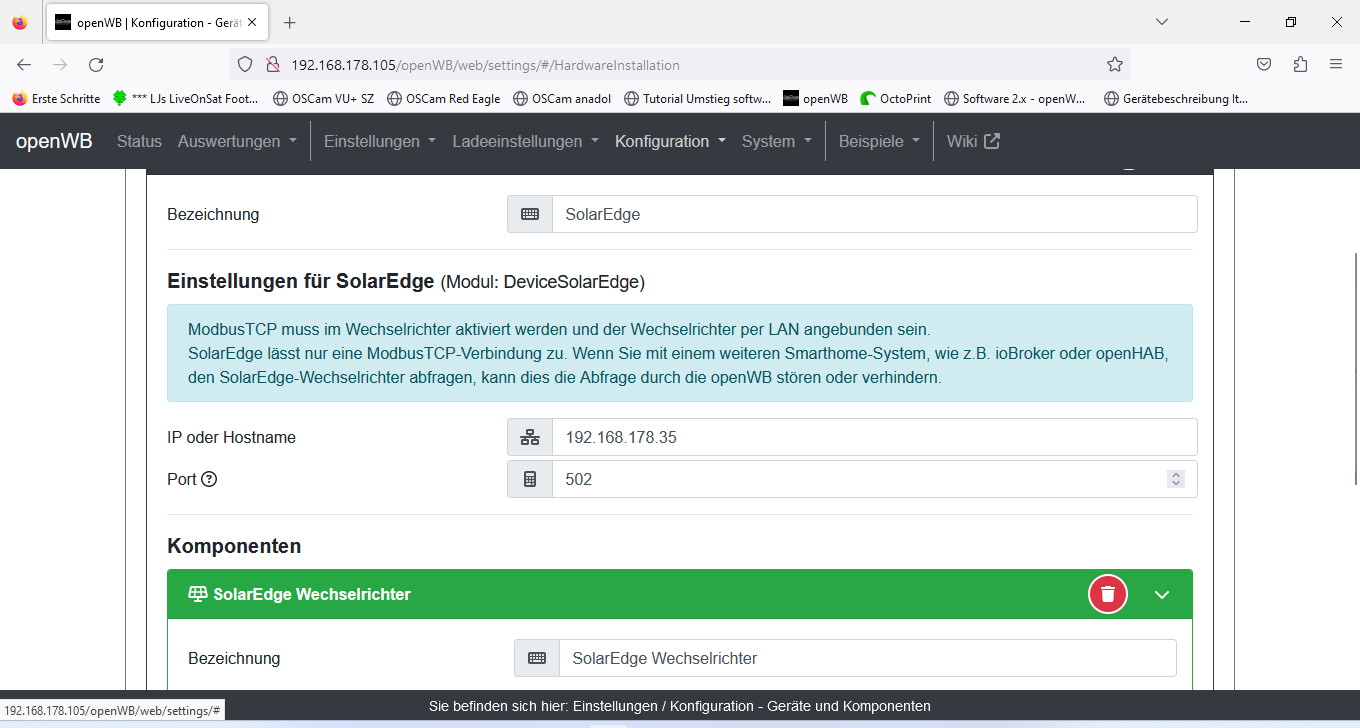Viewport: 1360px width, 728px height.
Task: Minimize the Firefox window
Action: pos(1245,22)
